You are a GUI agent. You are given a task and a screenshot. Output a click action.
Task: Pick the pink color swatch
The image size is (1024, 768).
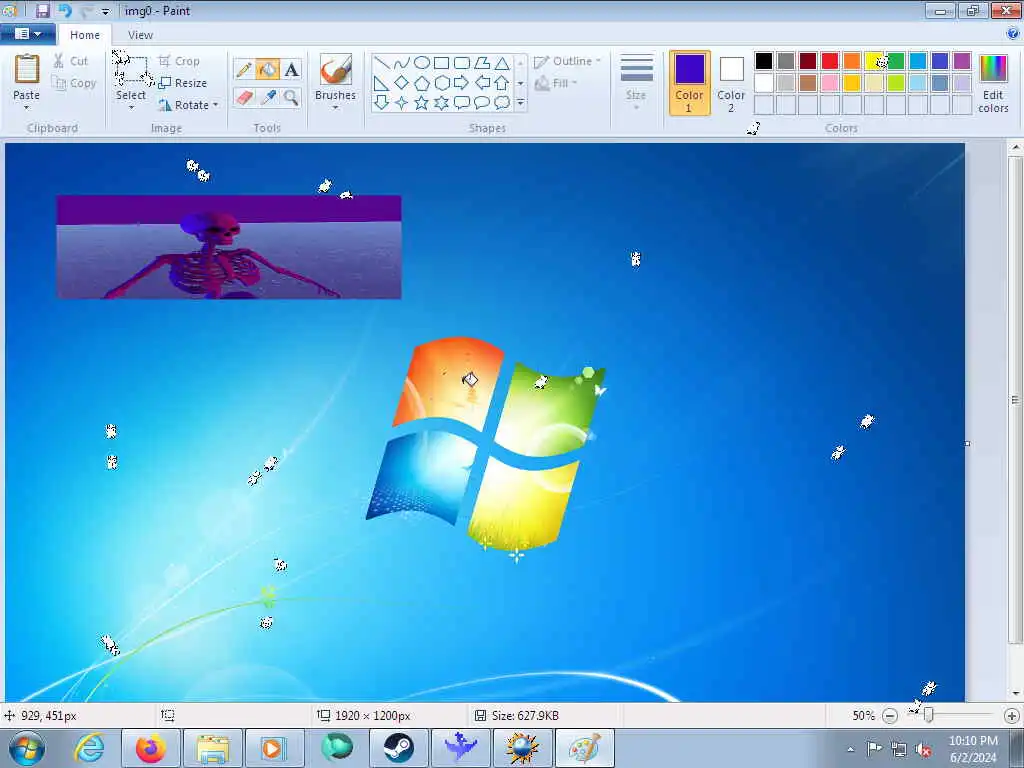(x=830, y=83)
